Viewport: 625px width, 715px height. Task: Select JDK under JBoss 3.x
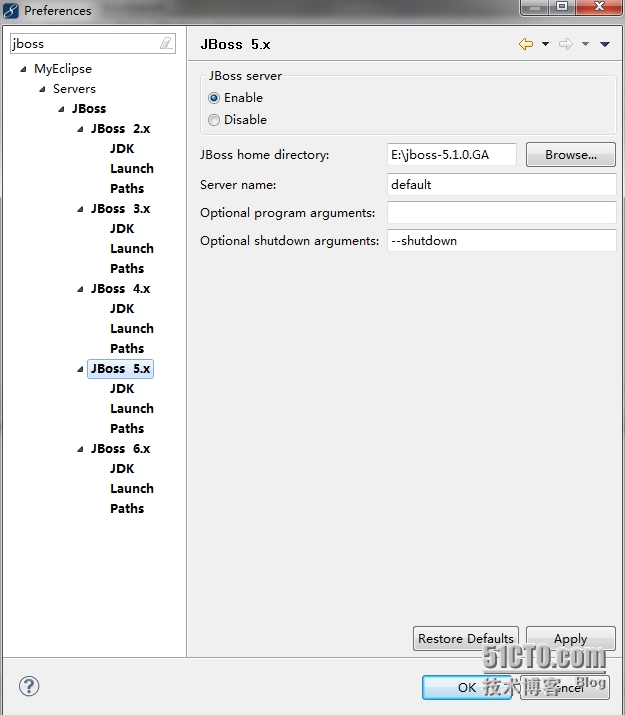(122, 228)
